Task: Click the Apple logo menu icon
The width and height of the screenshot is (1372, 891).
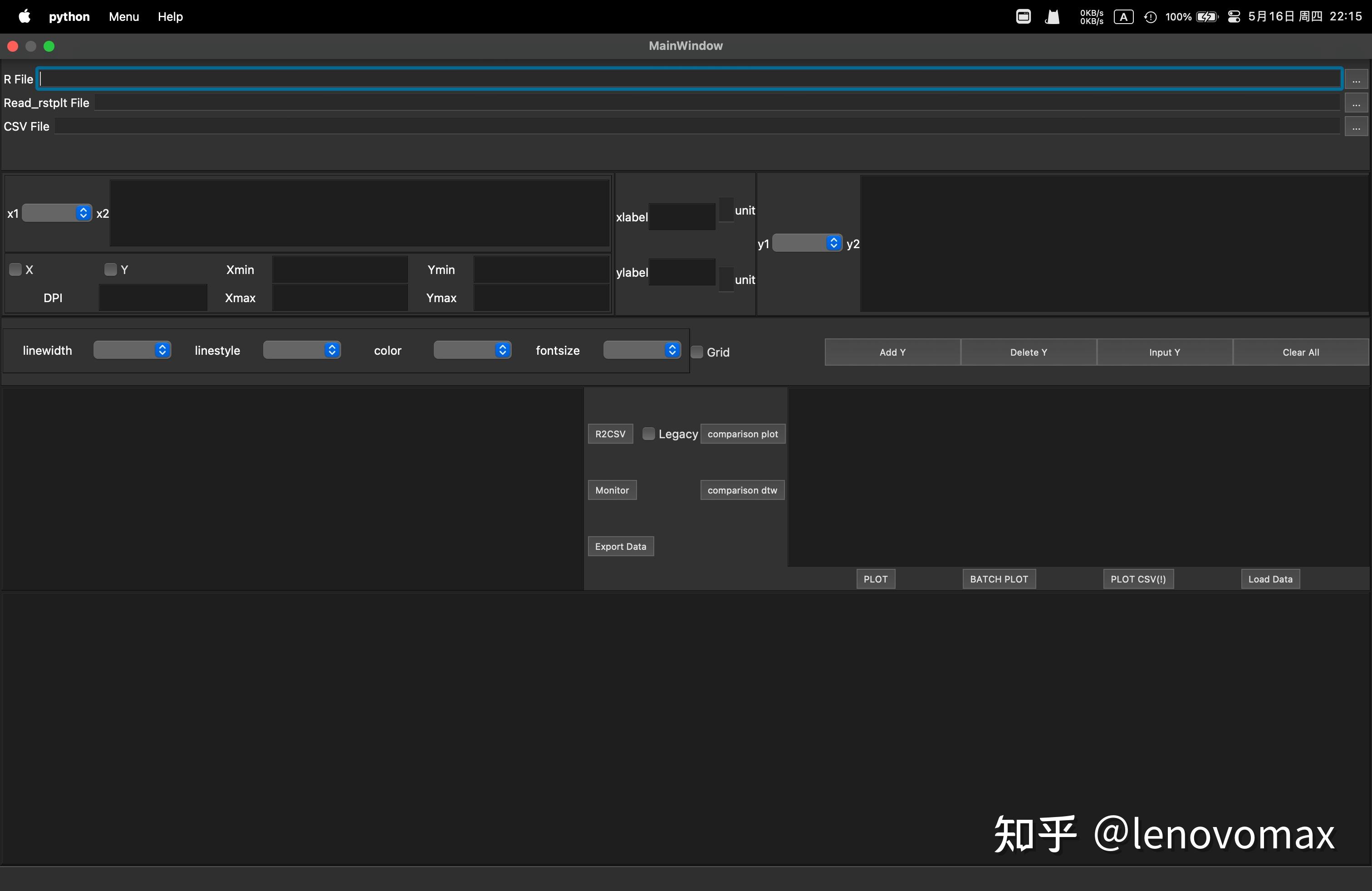Action: click(24, 16)
